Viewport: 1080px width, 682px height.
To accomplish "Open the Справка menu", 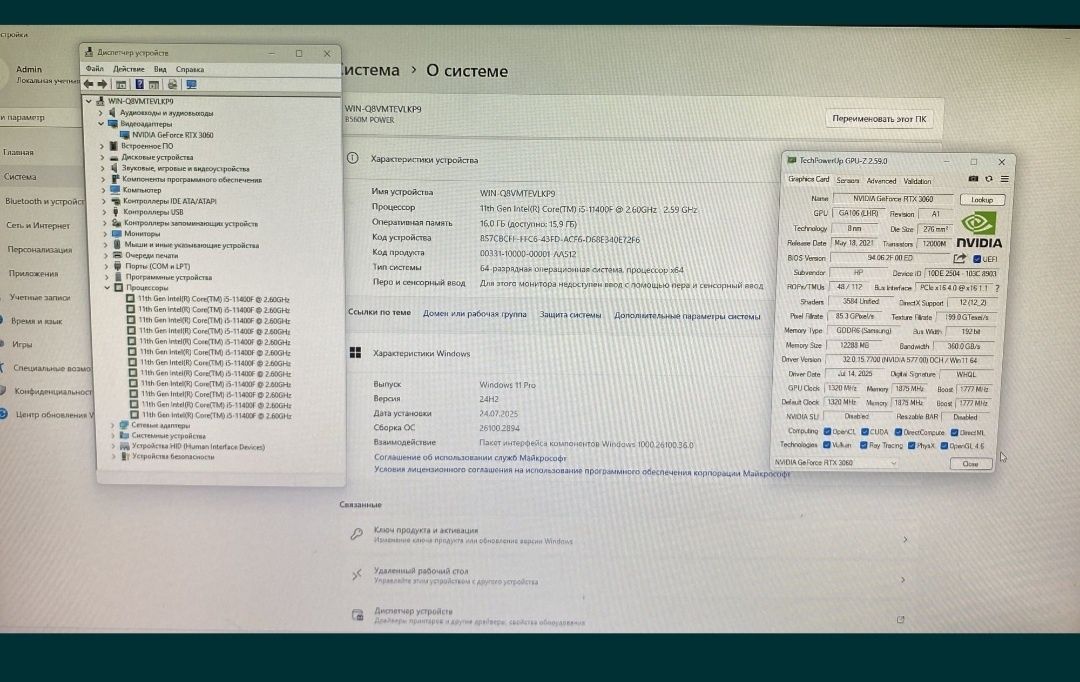I will click(x=189, y=69).
